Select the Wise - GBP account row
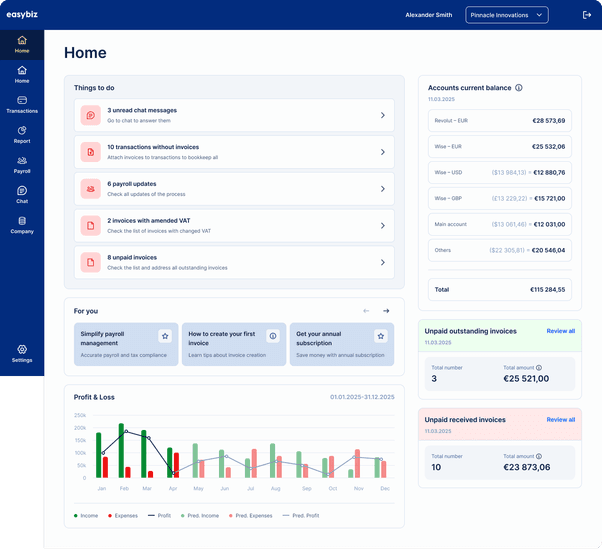Screen dimensions: 602x549 [x=499, y=198]
